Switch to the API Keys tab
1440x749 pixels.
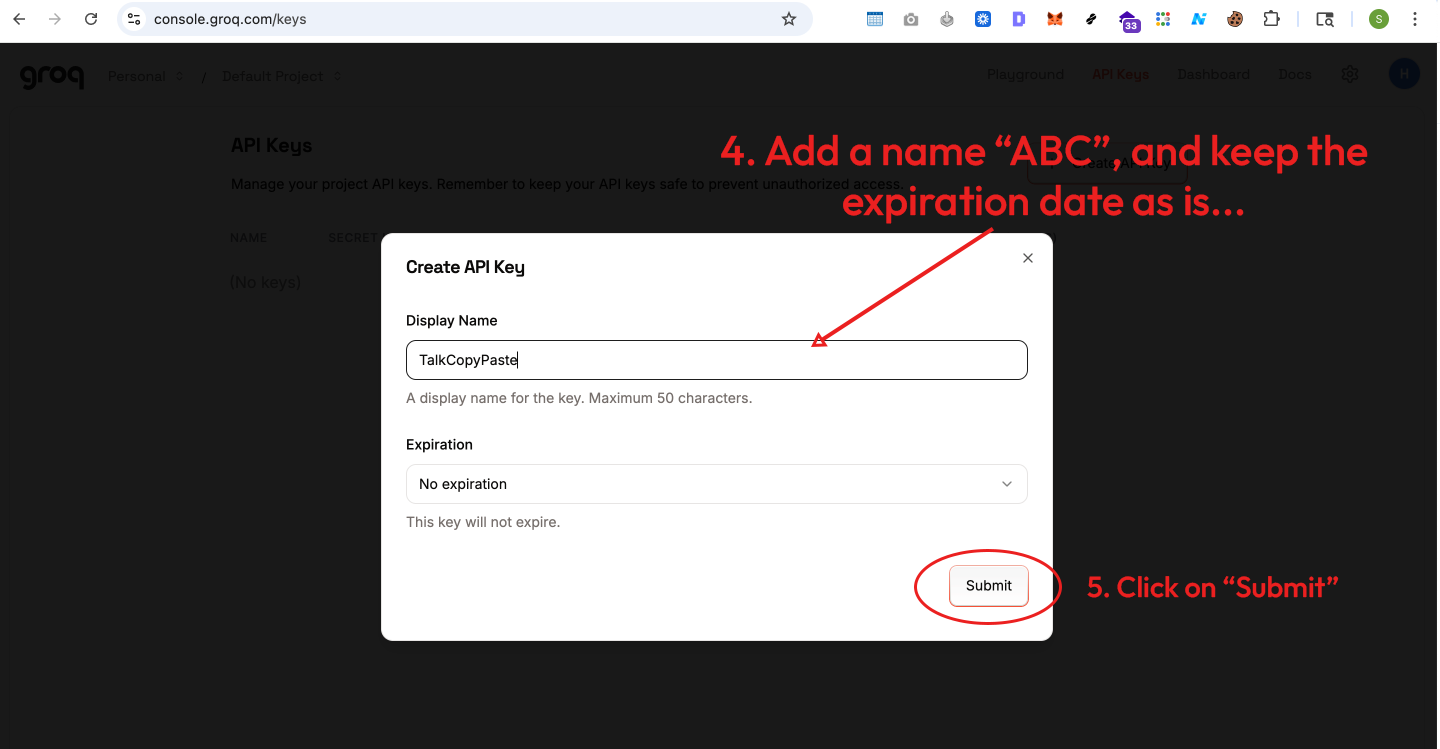[x=1120, y=75]
